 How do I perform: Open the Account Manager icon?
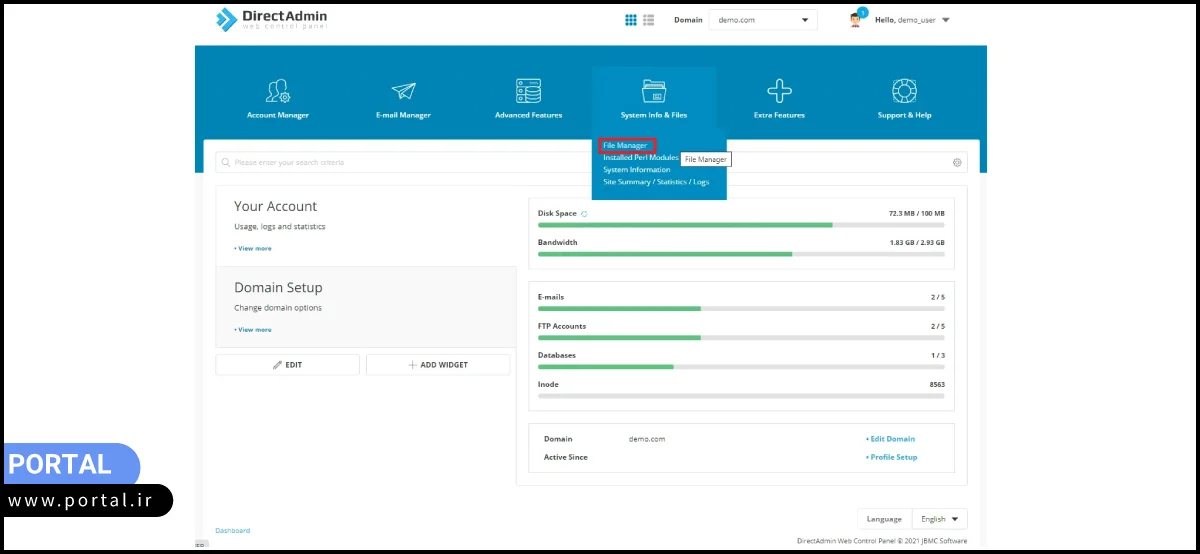(278, 91)
